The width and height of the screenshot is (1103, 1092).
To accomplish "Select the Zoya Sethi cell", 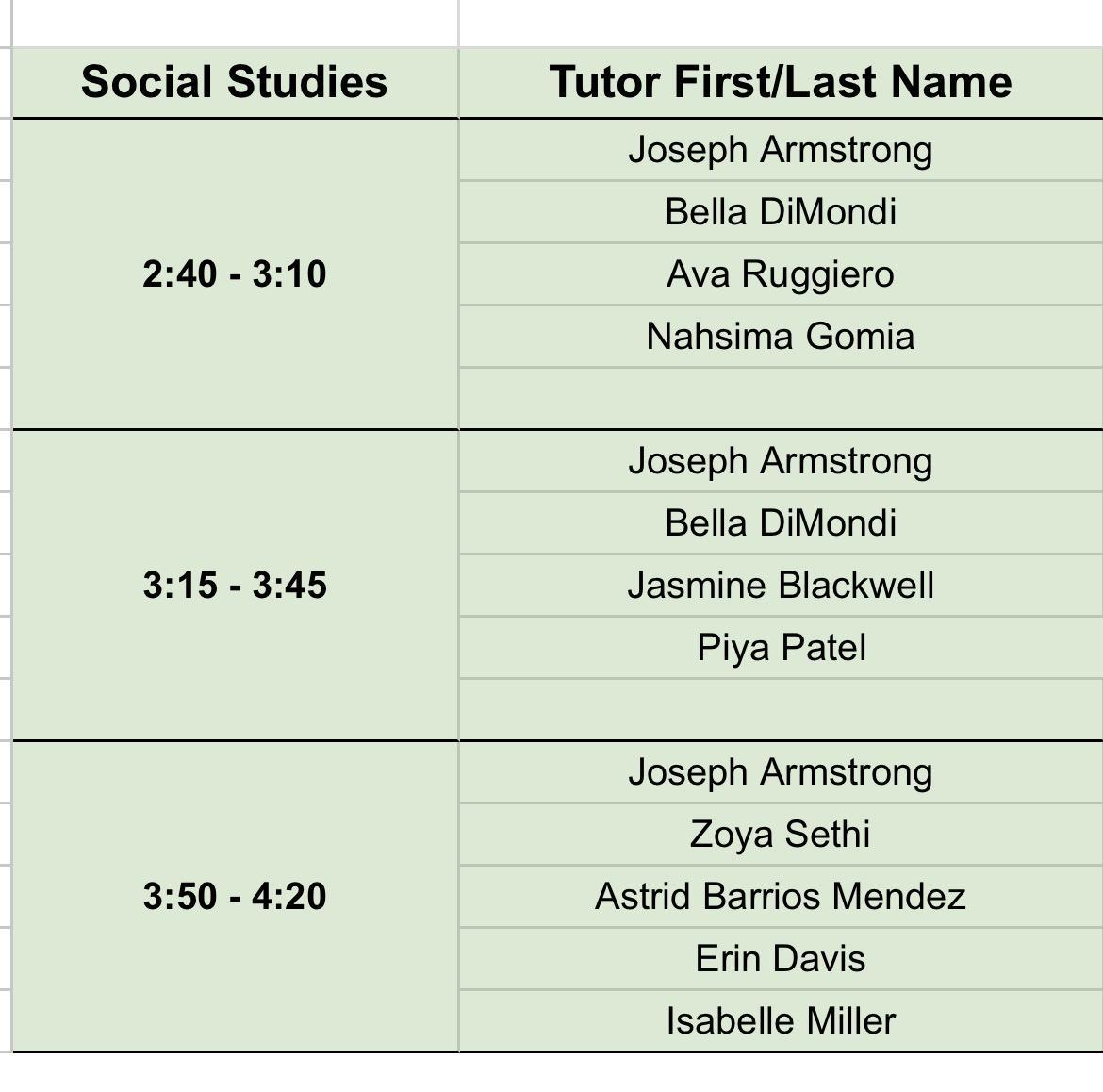I will coord(780,835).
